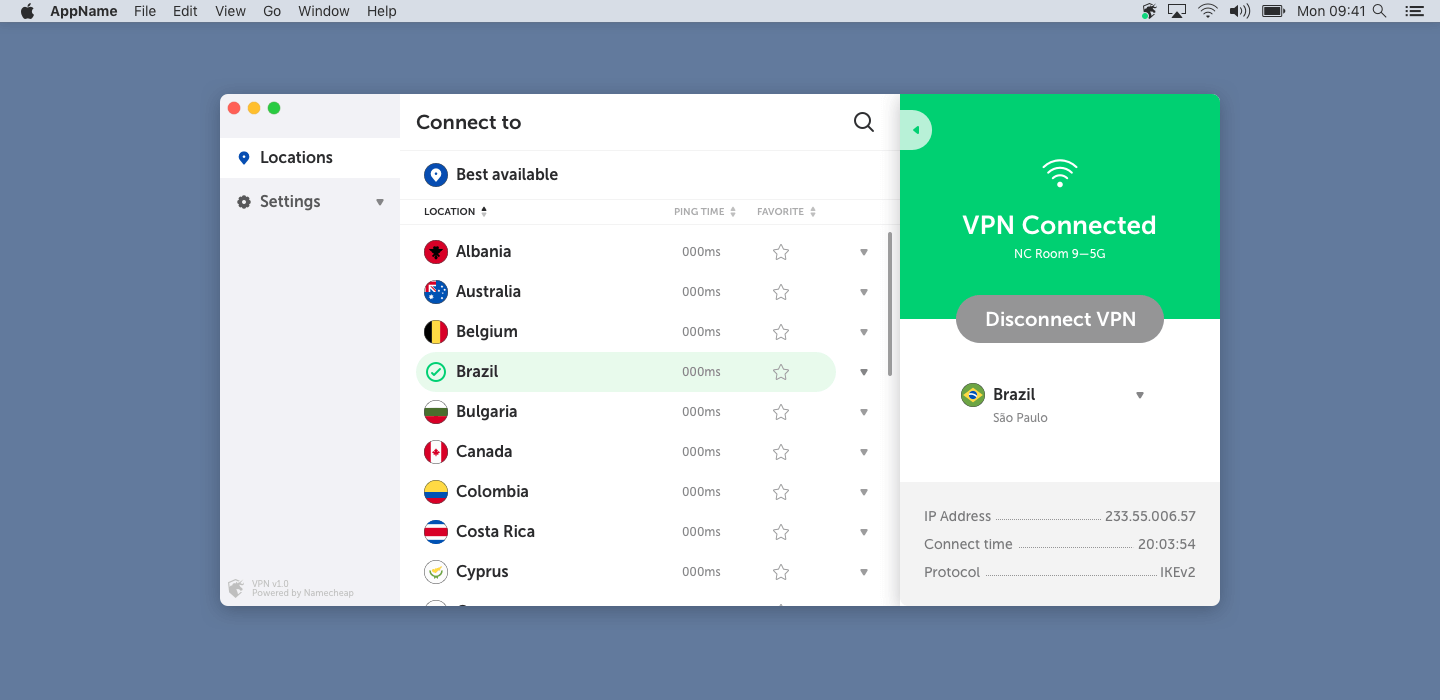Image resolution: width=1440 pixels, height=700 pixels.
Task: Expand the Bulgaria server list arrow
Action: (864, 412)
